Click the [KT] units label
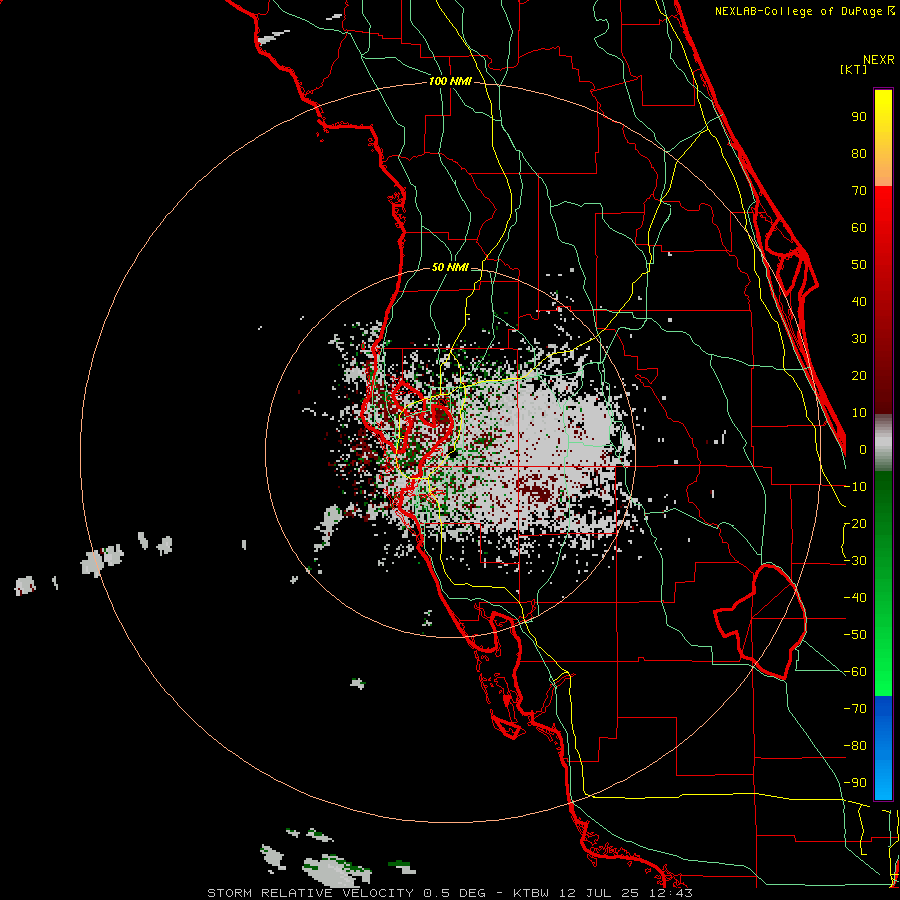900x900 pixels. [x=854, y=69]
